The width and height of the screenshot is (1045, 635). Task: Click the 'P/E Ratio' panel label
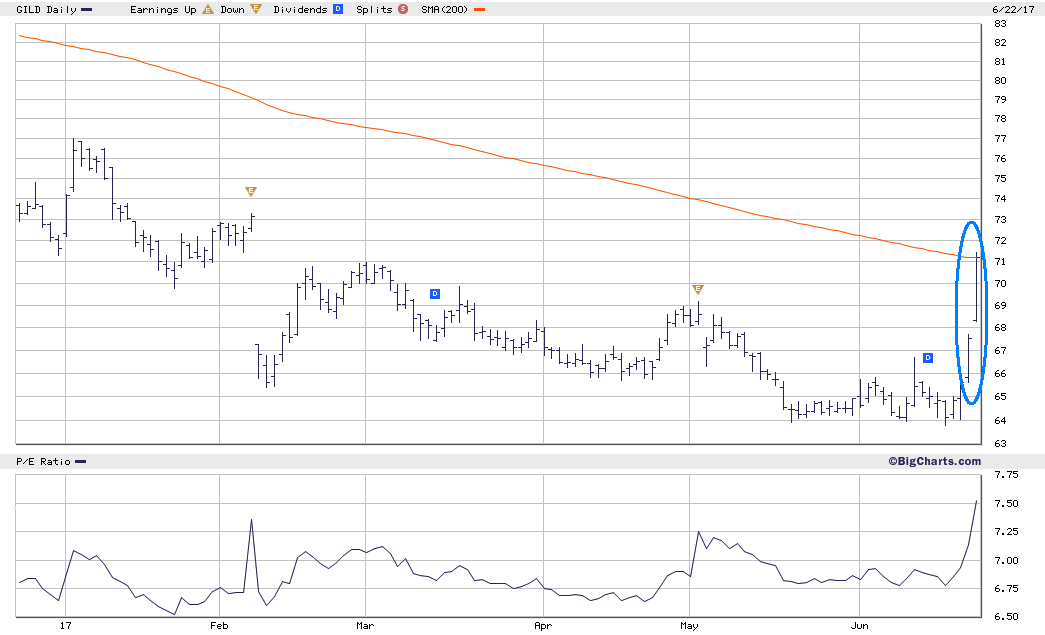point(43,462)
